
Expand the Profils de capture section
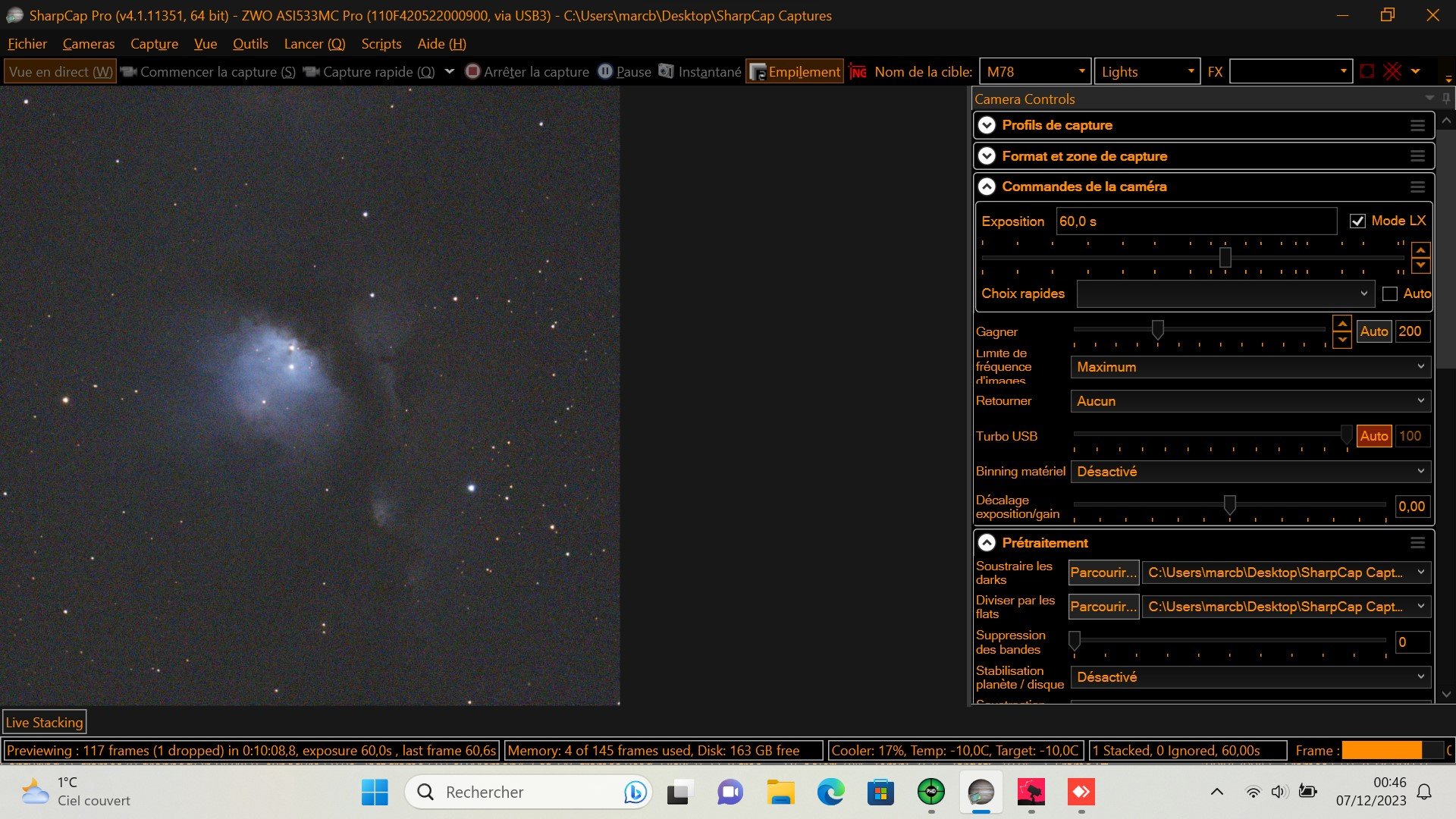987,125
